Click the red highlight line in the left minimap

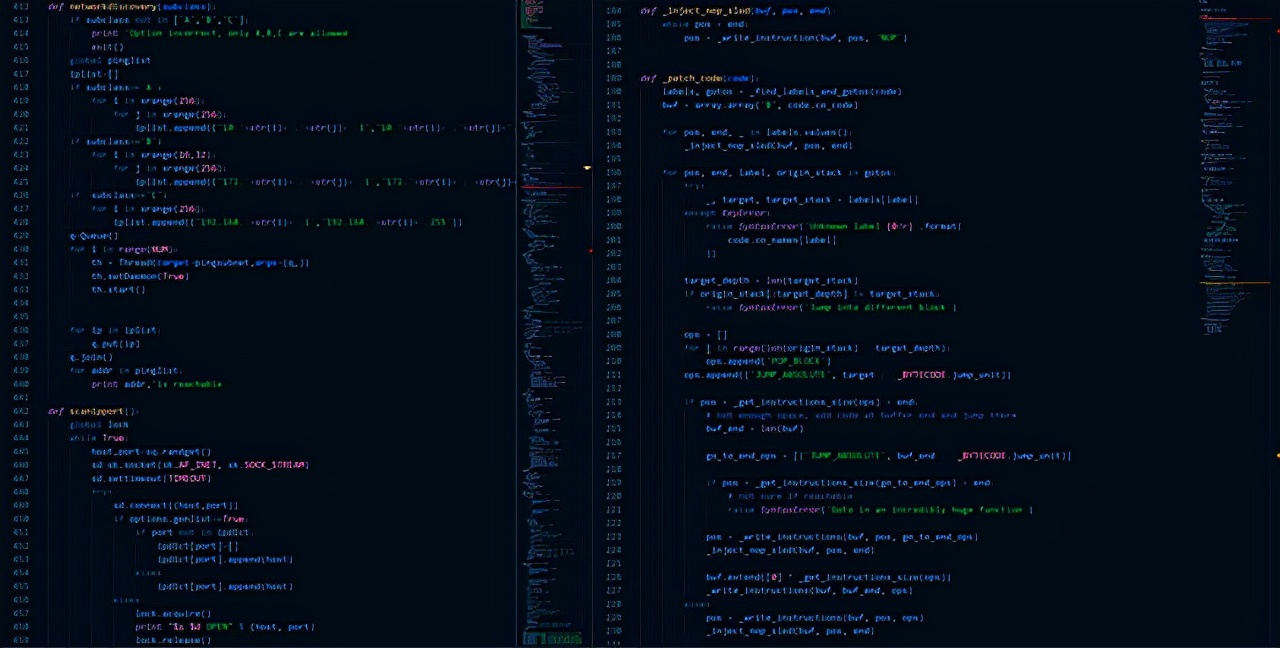(x=552, y=188)
